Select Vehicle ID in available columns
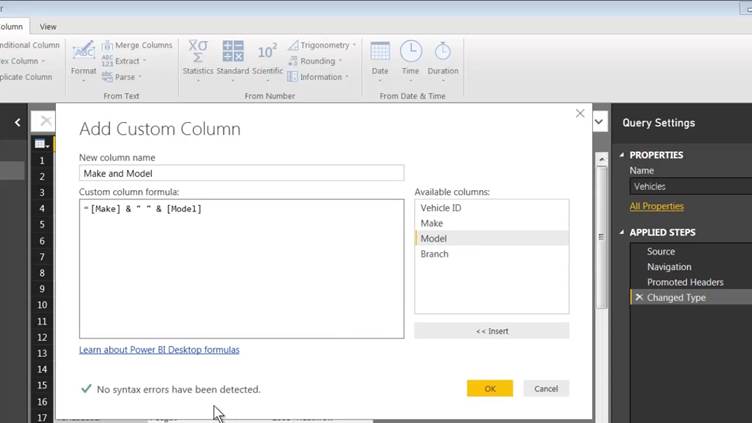The width and height of the screenshot is (752, 423). tap(492, 208)
